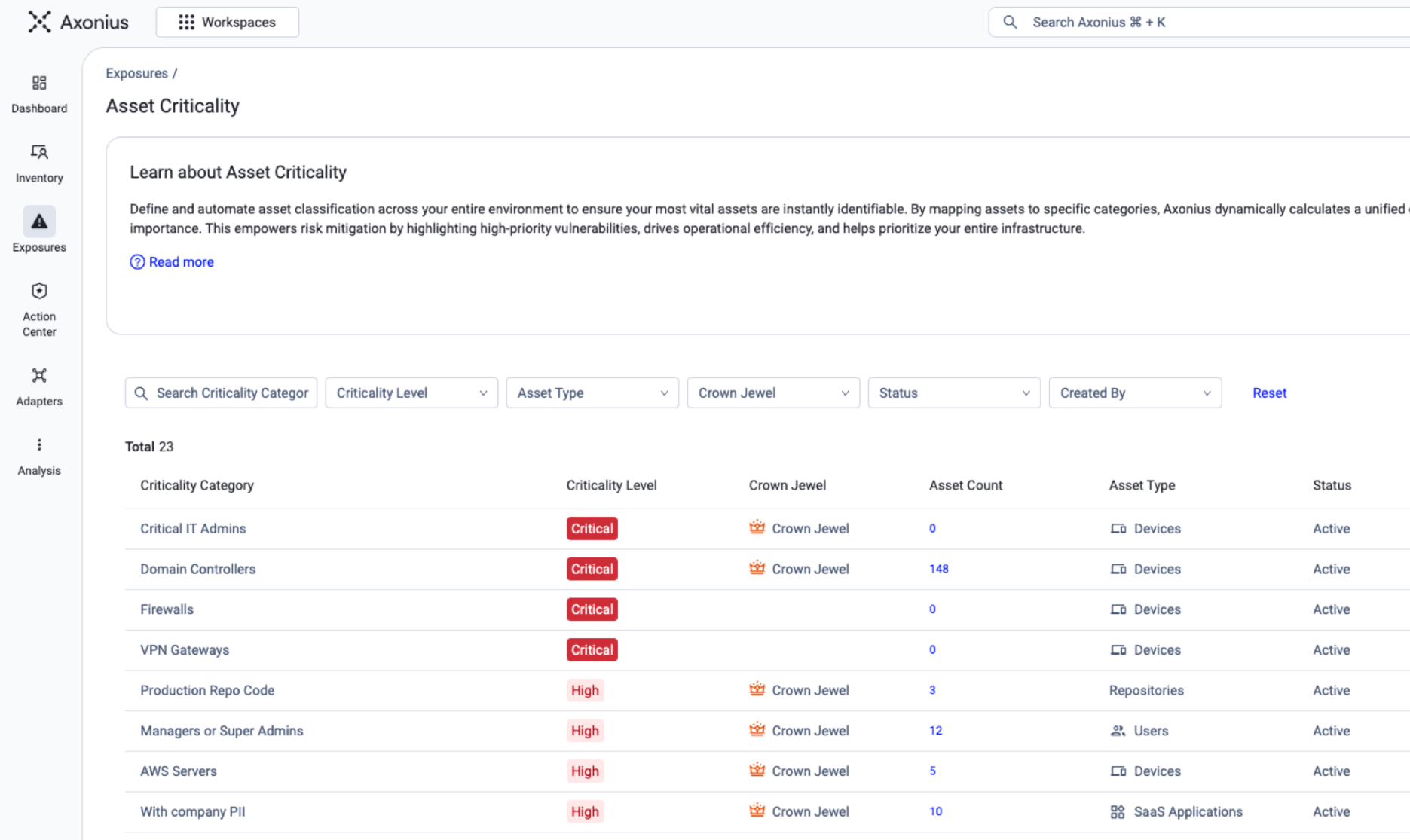Viewport: 1410px width, 840px height.
Task: Sort by Asset Count column header
Action: click(x=965, y=485)
